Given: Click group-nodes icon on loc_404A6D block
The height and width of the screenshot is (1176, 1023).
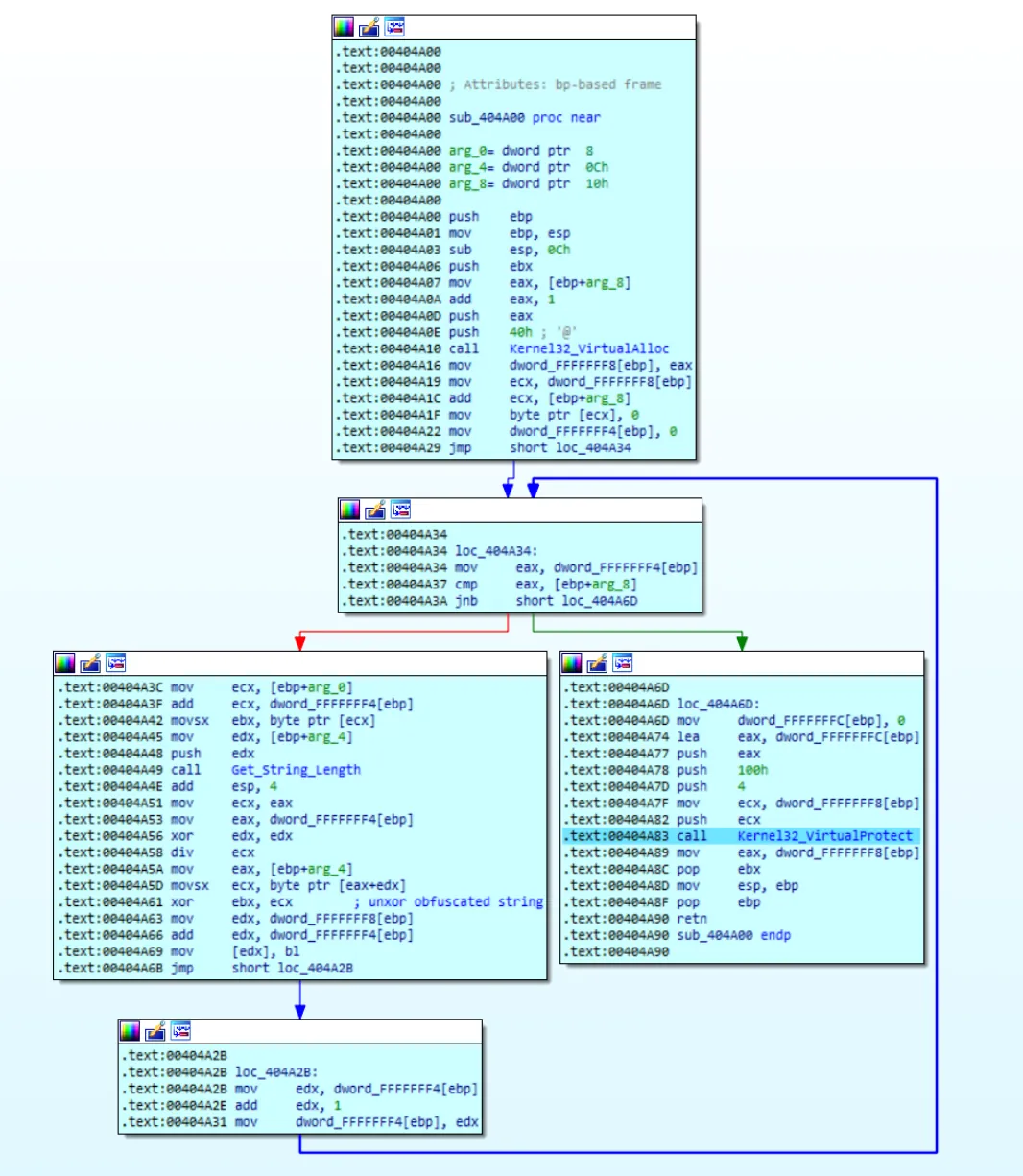Looking at the screenshot, I should click(x=623, y=662).
